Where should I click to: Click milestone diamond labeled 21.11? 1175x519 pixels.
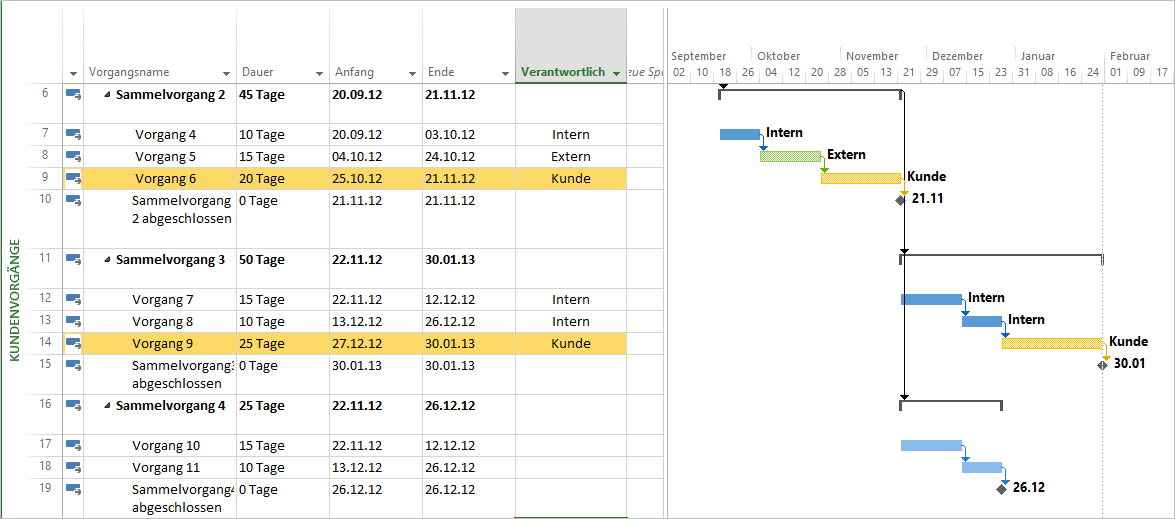pyautogui.click(x=900, y=199)
